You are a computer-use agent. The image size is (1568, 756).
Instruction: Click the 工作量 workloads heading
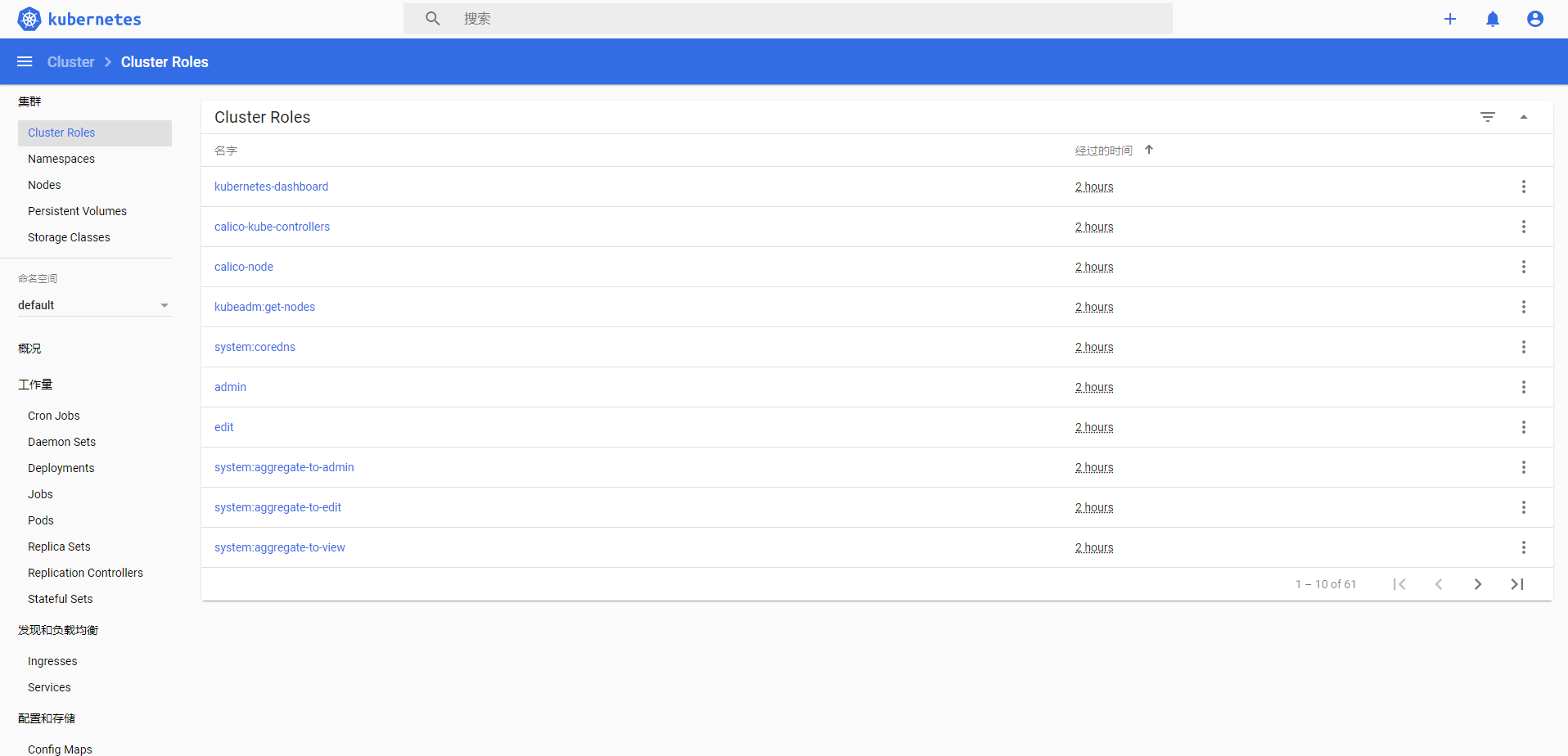[35, 385]
